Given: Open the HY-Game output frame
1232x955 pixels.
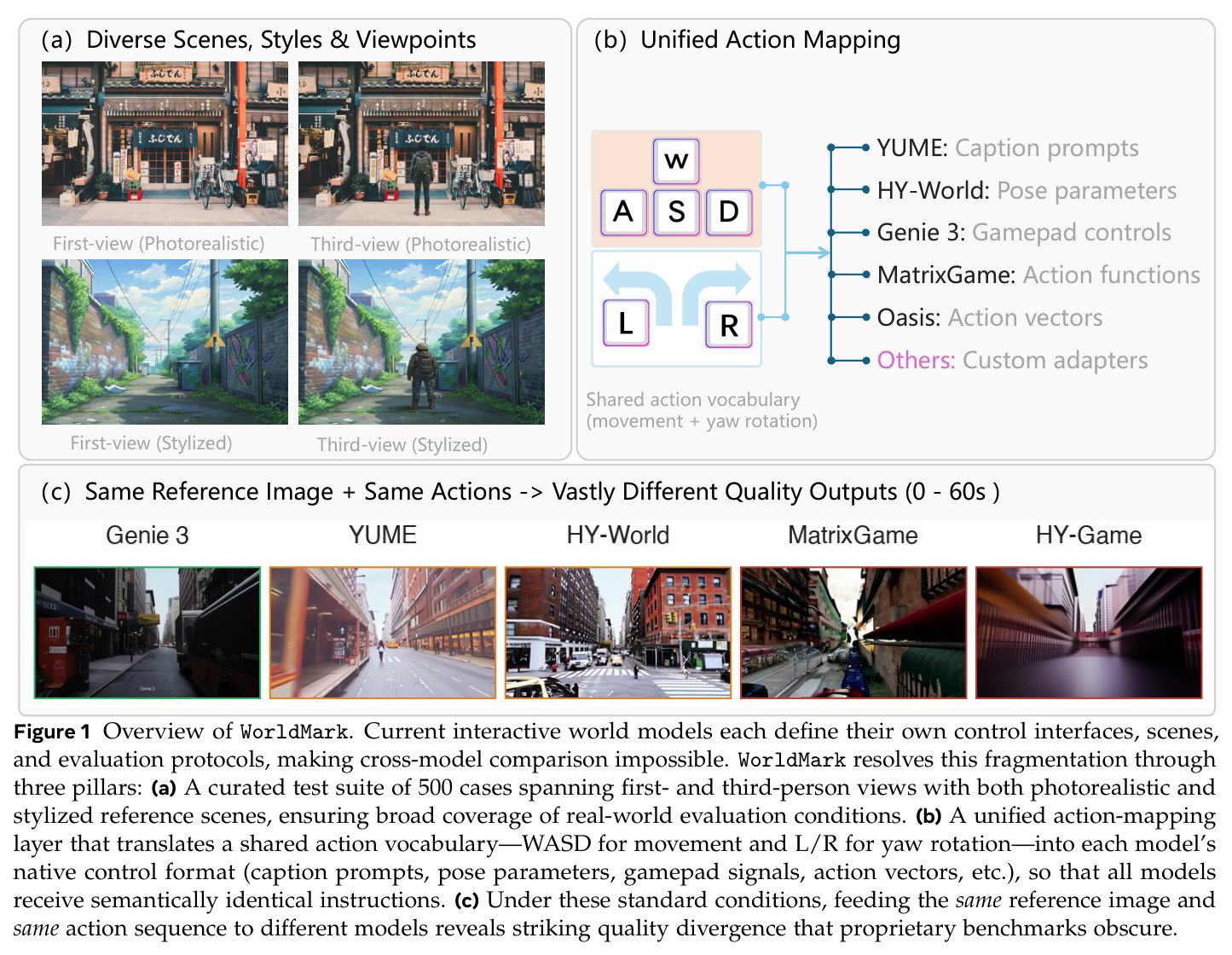Looking at the screenshot, I should (x=1089, y=633).
